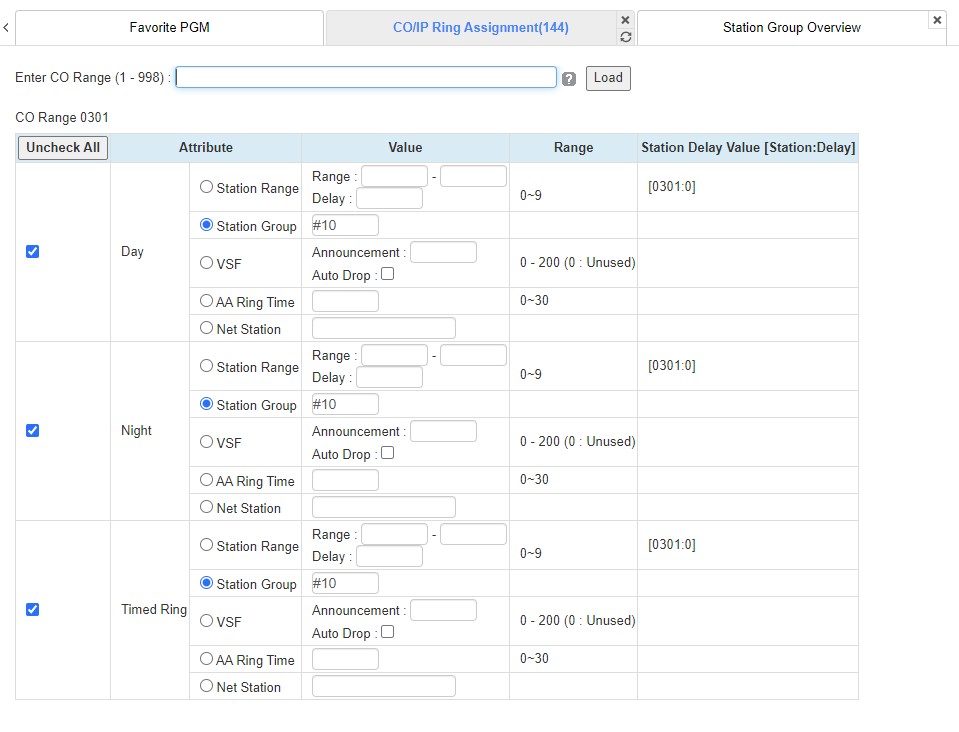Select AA Ring Time radio for Timed Ring
959x732 pixels.
click(x=206, y=659)
